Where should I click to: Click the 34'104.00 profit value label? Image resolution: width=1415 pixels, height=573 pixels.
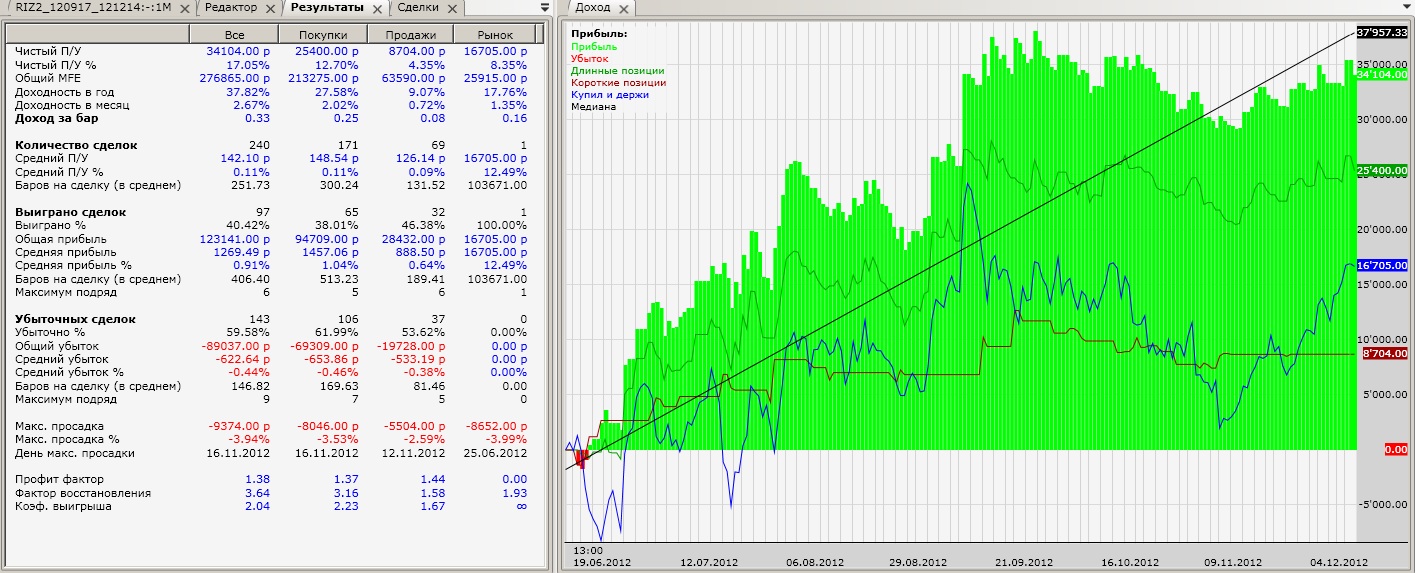click(x=1382, y=74)
